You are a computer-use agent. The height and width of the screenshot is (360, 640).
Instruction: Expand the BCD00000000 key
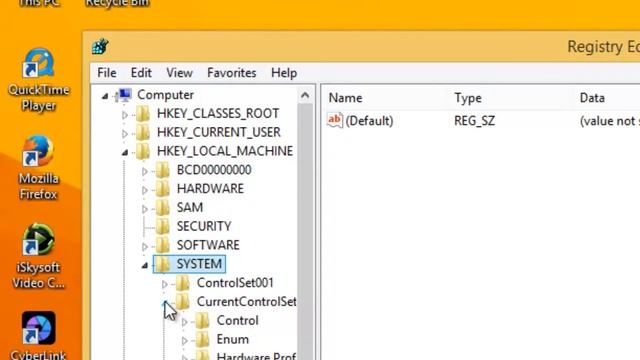pyautogui.click(x=144, y=171)
